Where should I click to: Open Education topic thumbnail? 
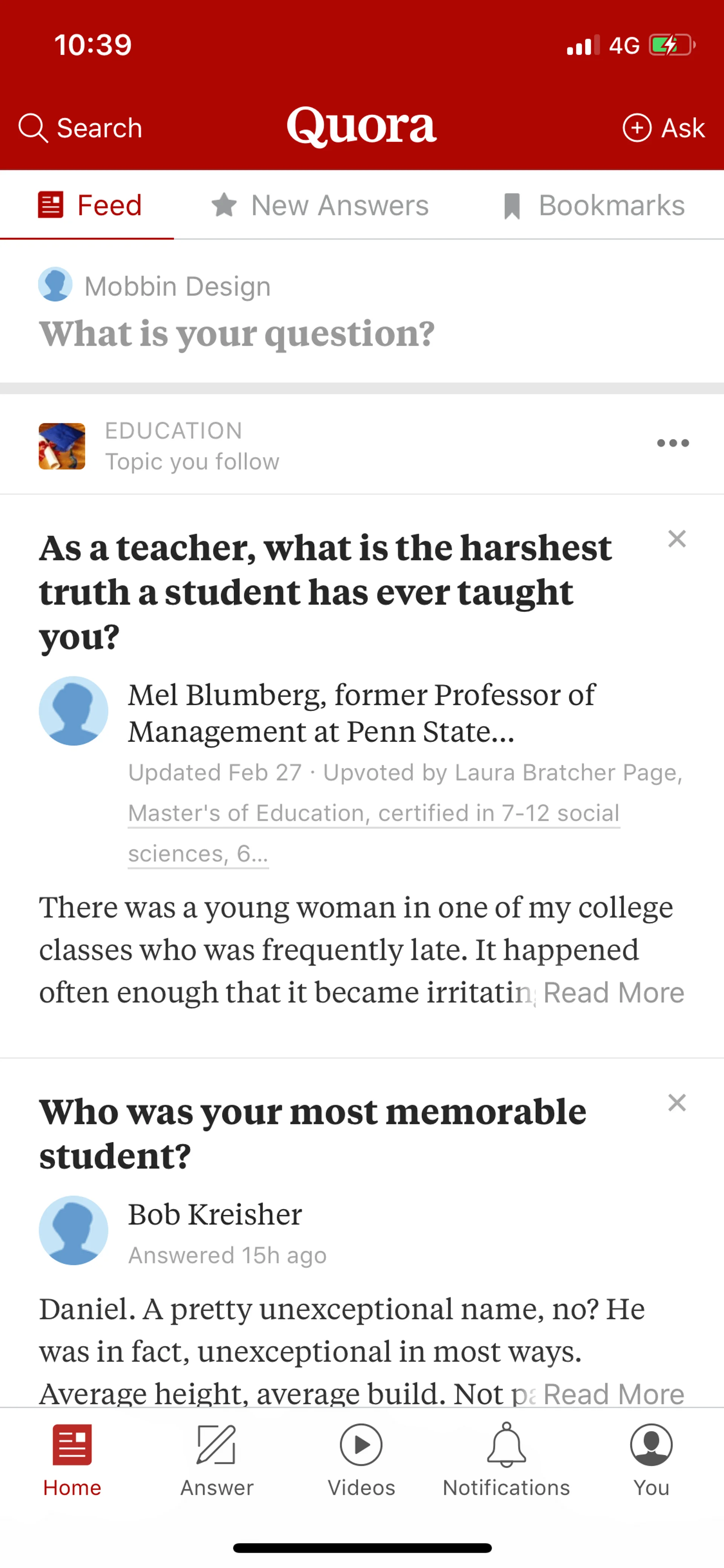tap(62, 446)
